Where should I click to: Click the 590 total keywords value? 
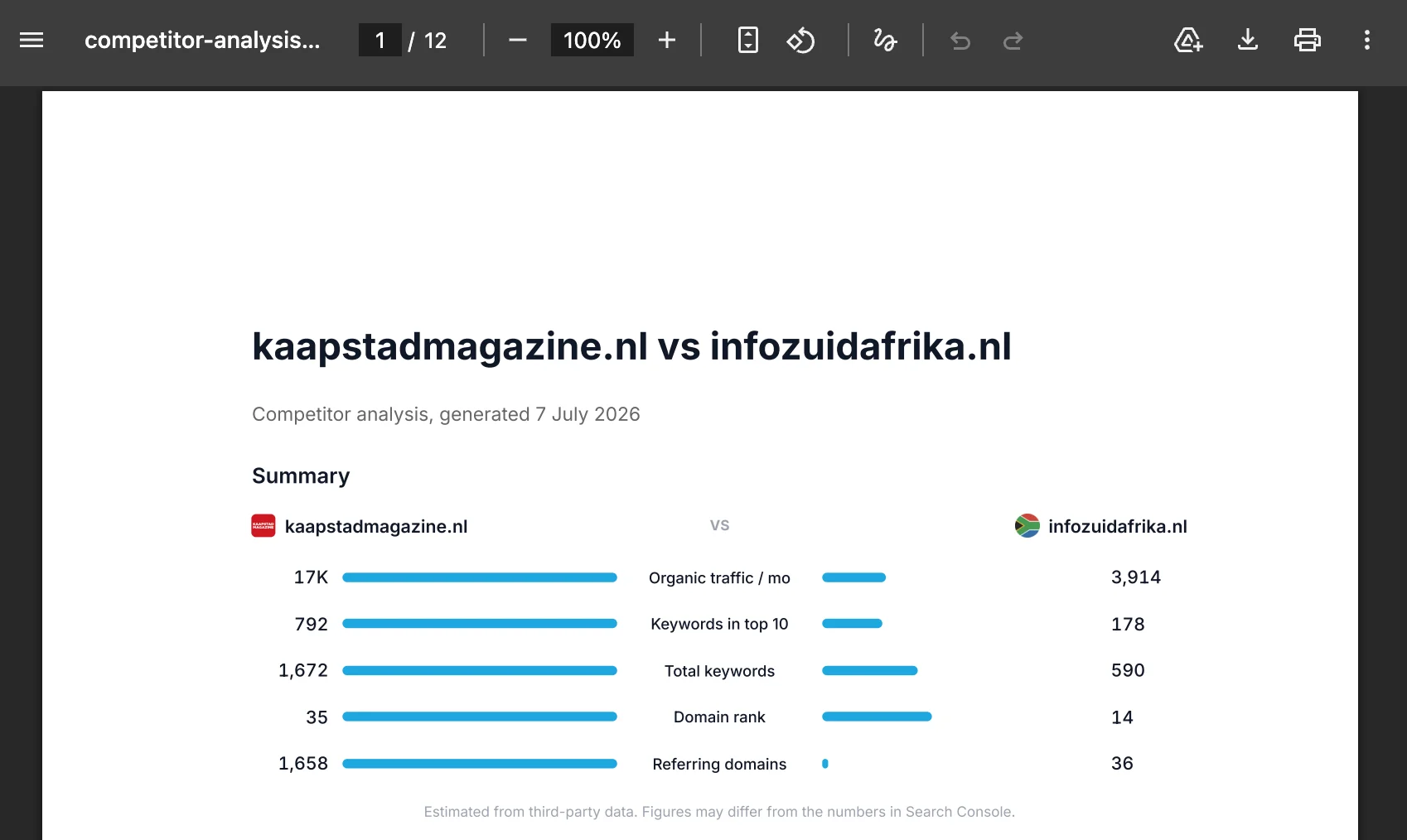[1128, 671]
